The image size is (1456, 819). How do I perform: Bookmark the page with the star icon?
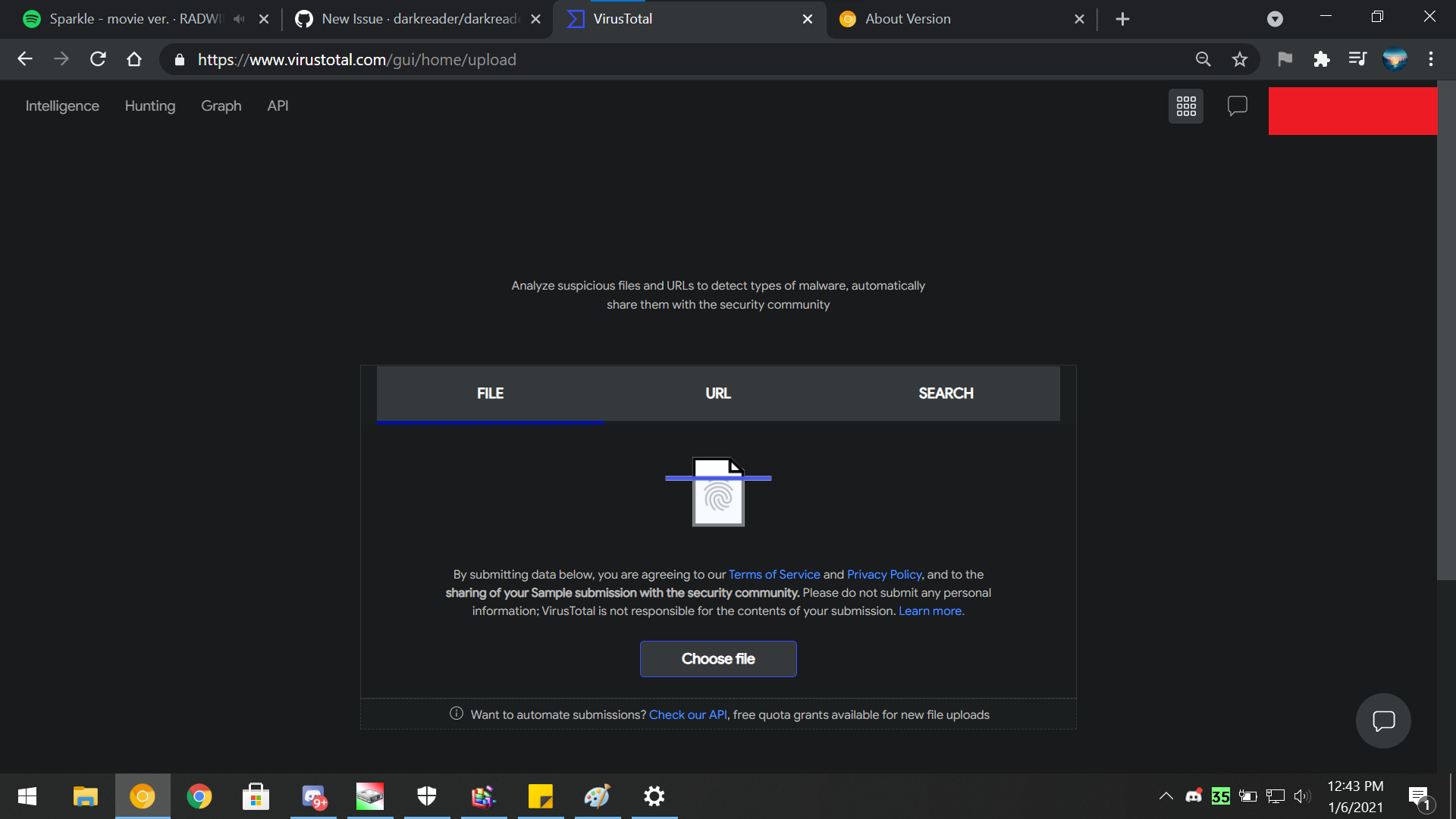tap(1240, 59)
